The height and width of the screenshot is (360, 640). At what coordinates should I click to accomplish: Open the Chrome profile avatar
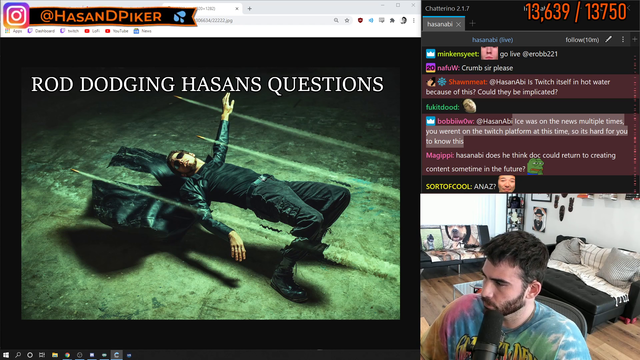403,20
